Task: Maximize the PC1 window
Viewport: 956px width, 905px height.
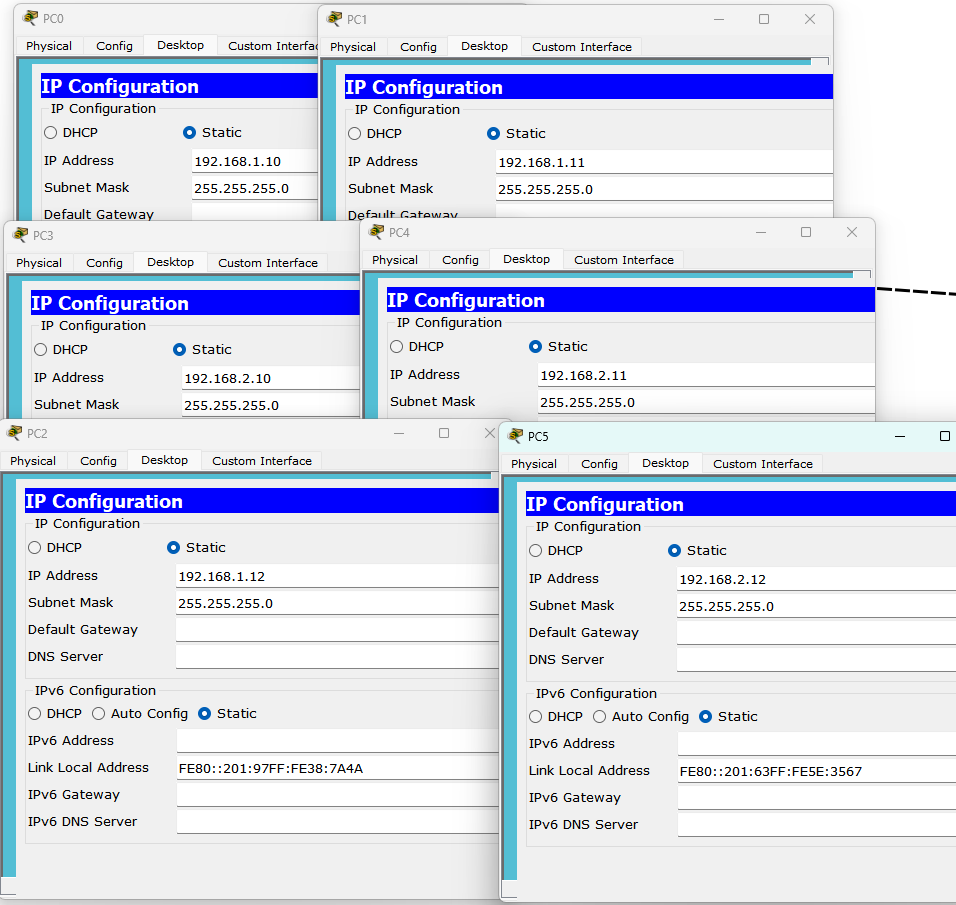Action: tap(764, 19)
